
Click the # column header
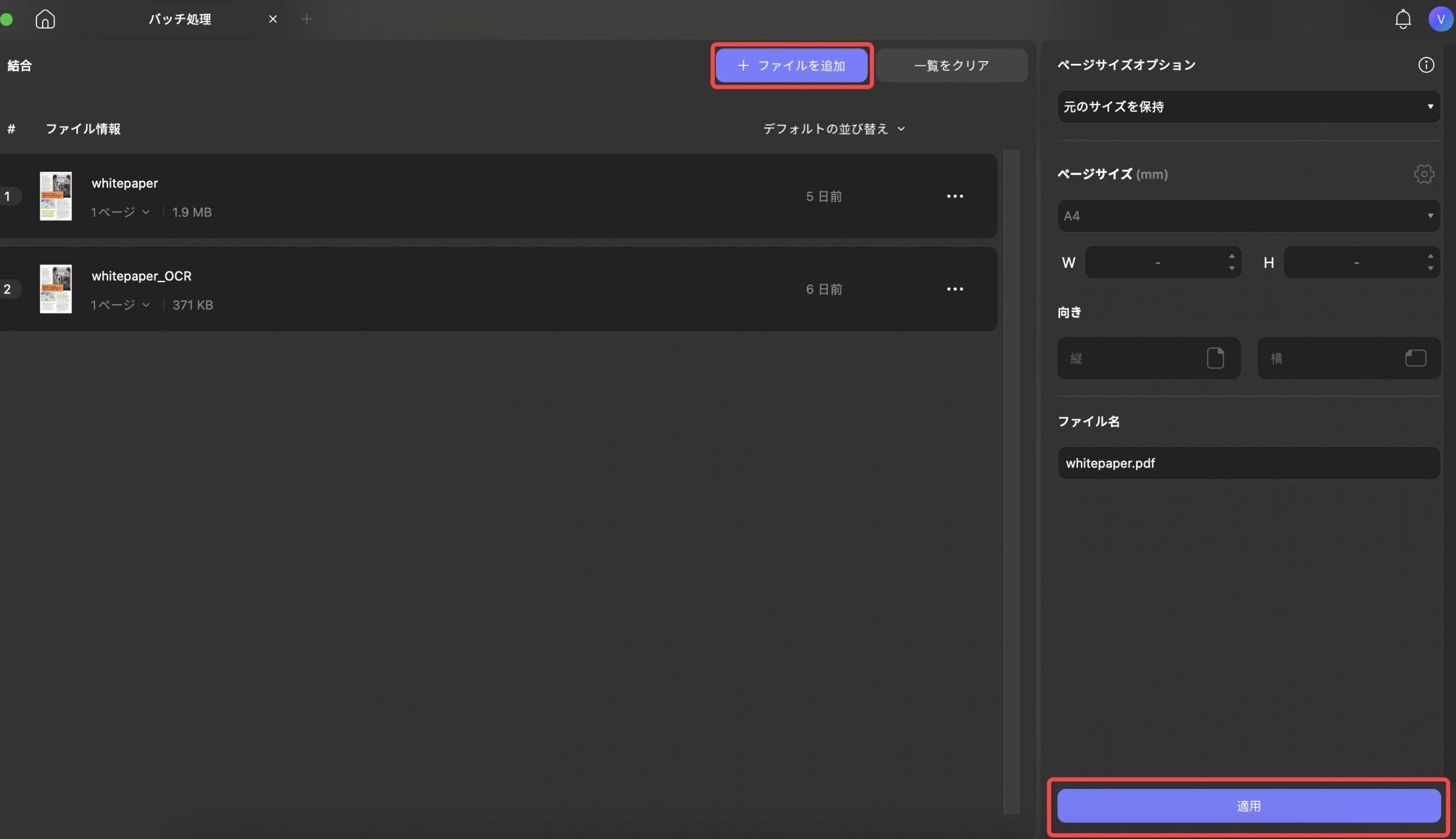pyautogui.click(x=11, y=129)
